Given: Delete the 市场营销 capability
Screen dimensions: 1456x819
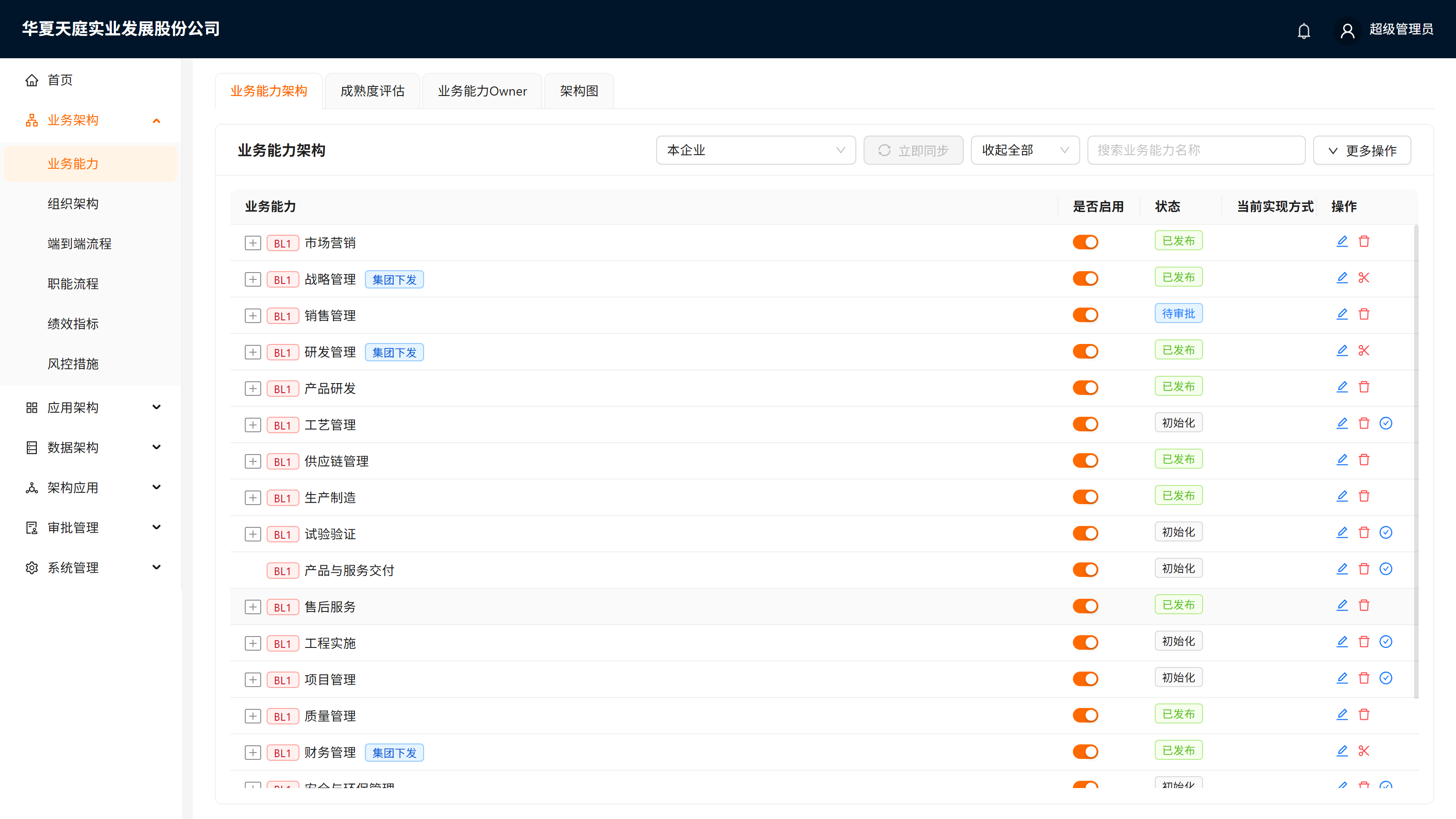Looking at the screenshot, I should [1364, 241].
